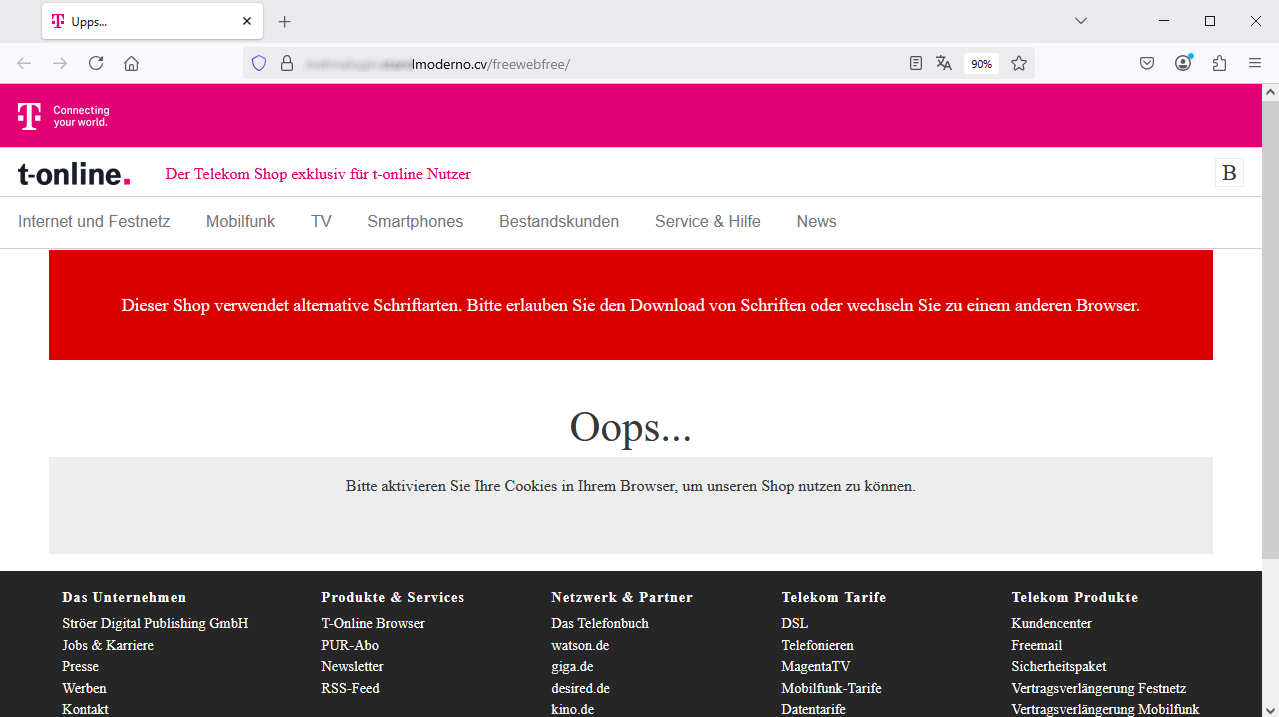1279x717 pixels.
Task: Open the MagentaTV link
Action: click(x=817, y=666)
